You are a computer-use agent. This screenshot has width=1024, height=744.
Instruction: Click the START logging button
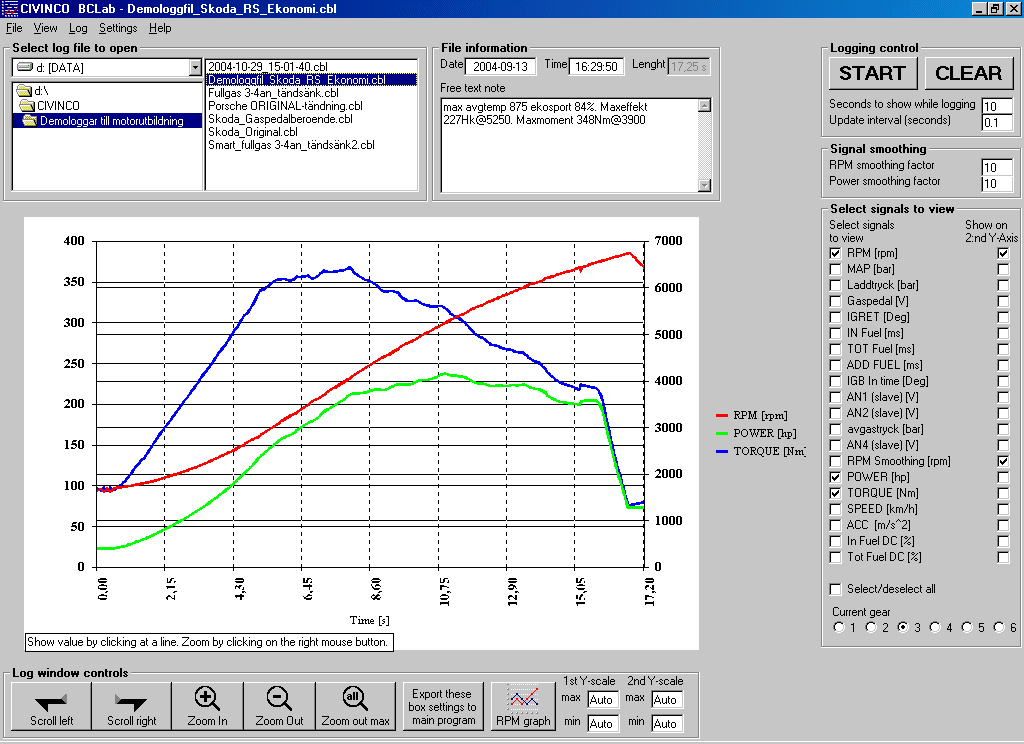[873, 73]
